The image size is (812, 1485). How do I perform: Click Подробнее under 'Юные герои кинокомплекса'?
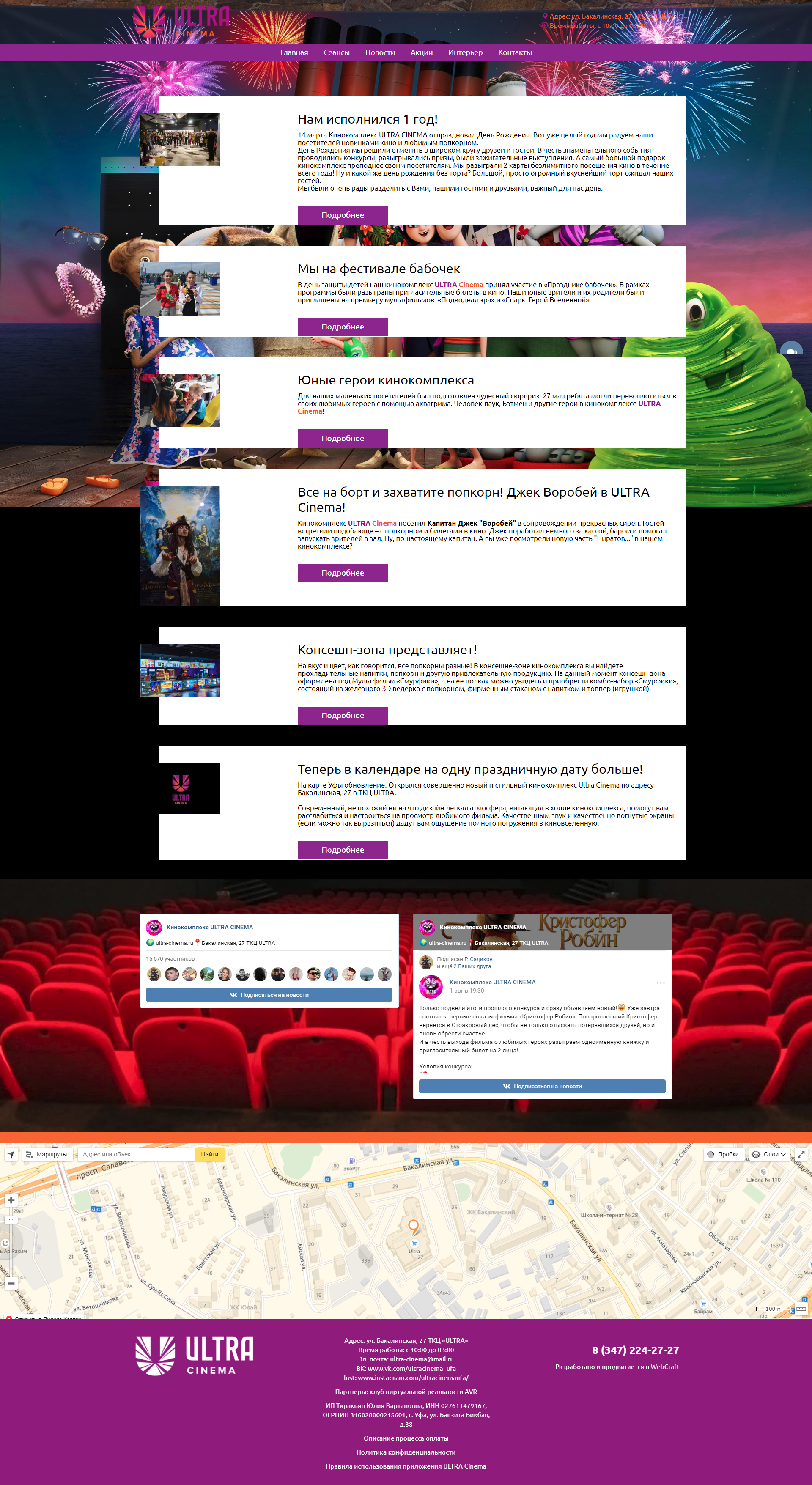tap(343, 439)
